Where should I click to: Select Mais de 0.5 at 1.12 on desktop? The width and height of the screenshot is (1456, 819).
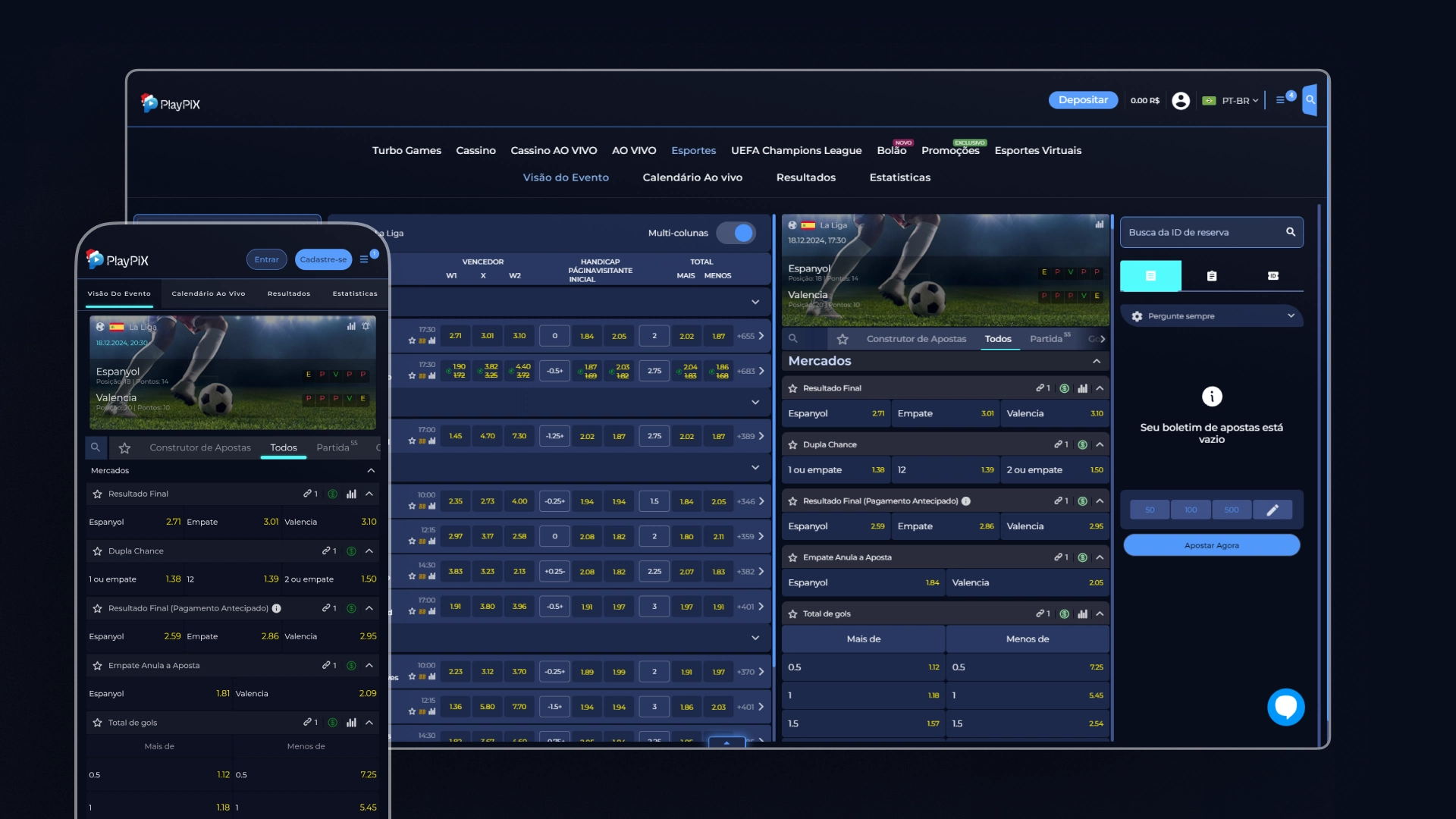863,667
